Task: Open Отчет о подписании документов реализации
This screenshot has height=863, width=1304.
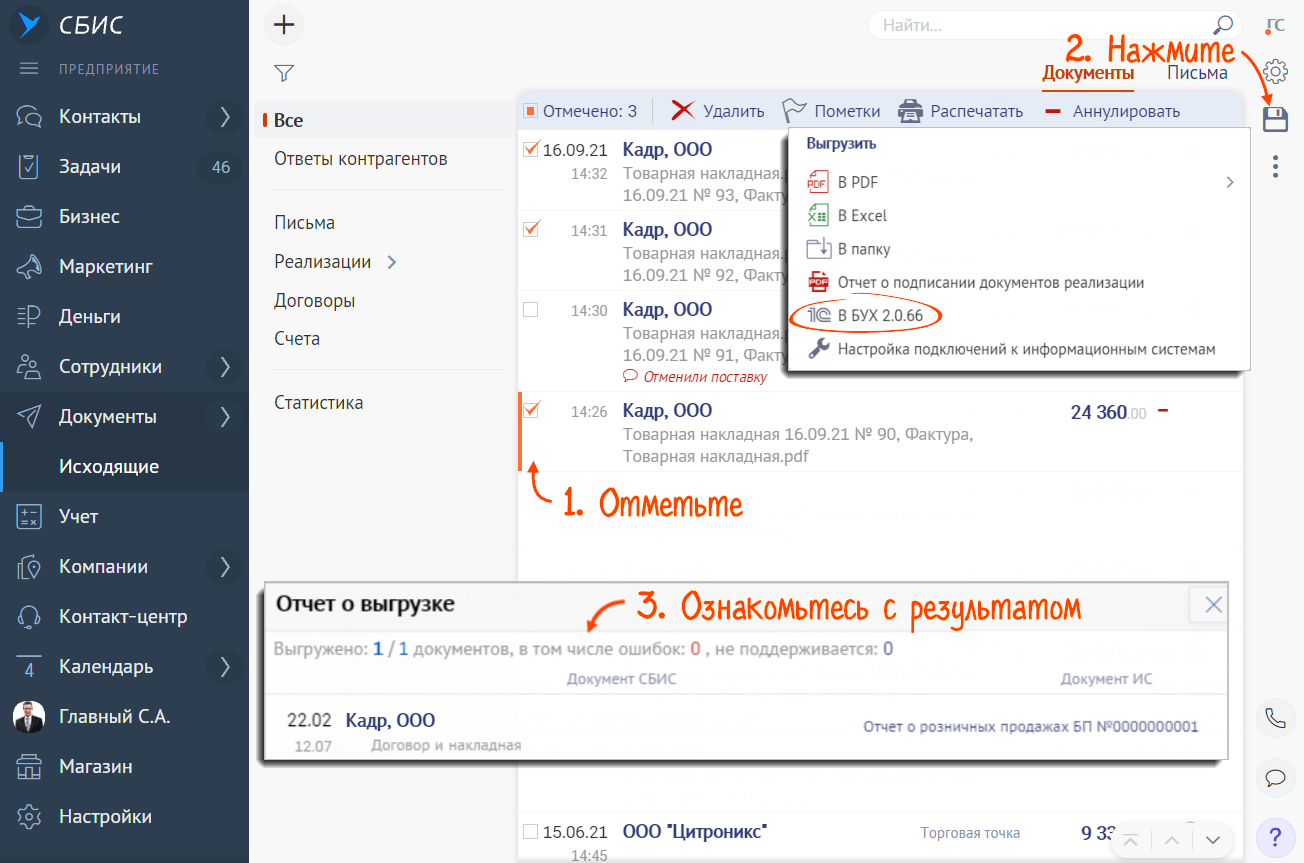Action: 991,282
